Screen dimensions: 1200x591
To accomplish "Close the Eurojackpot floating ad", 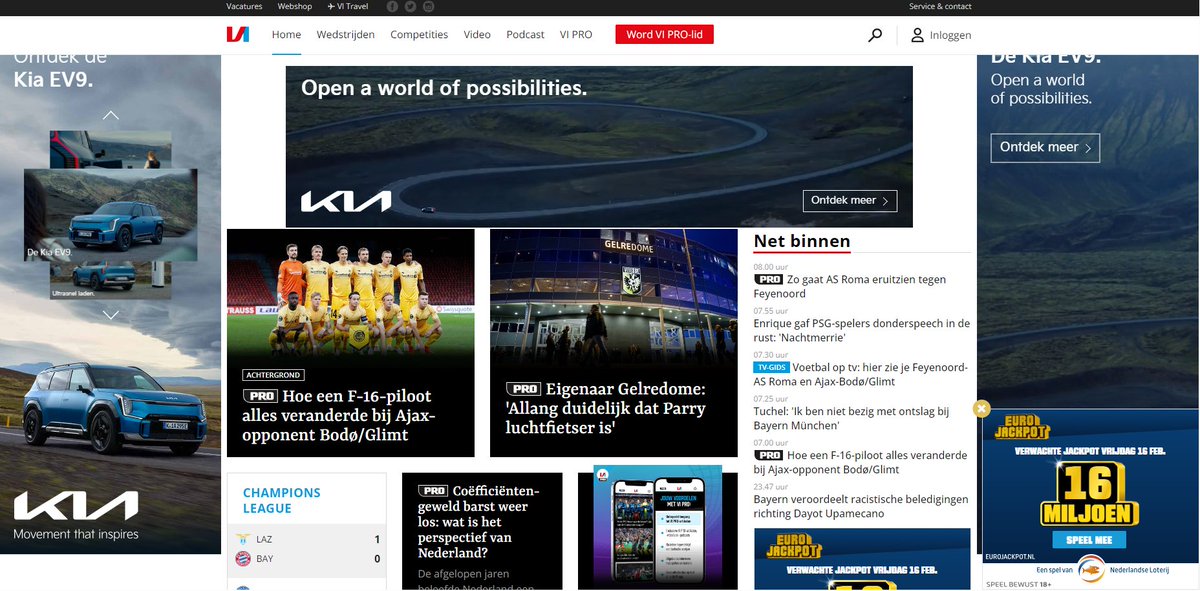I will 981,408.
